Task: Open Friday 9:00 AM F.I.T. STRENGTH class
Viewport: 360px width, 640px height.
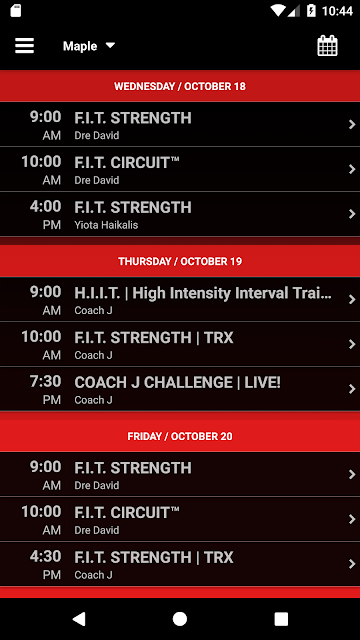Action: [x=180, y=474]
